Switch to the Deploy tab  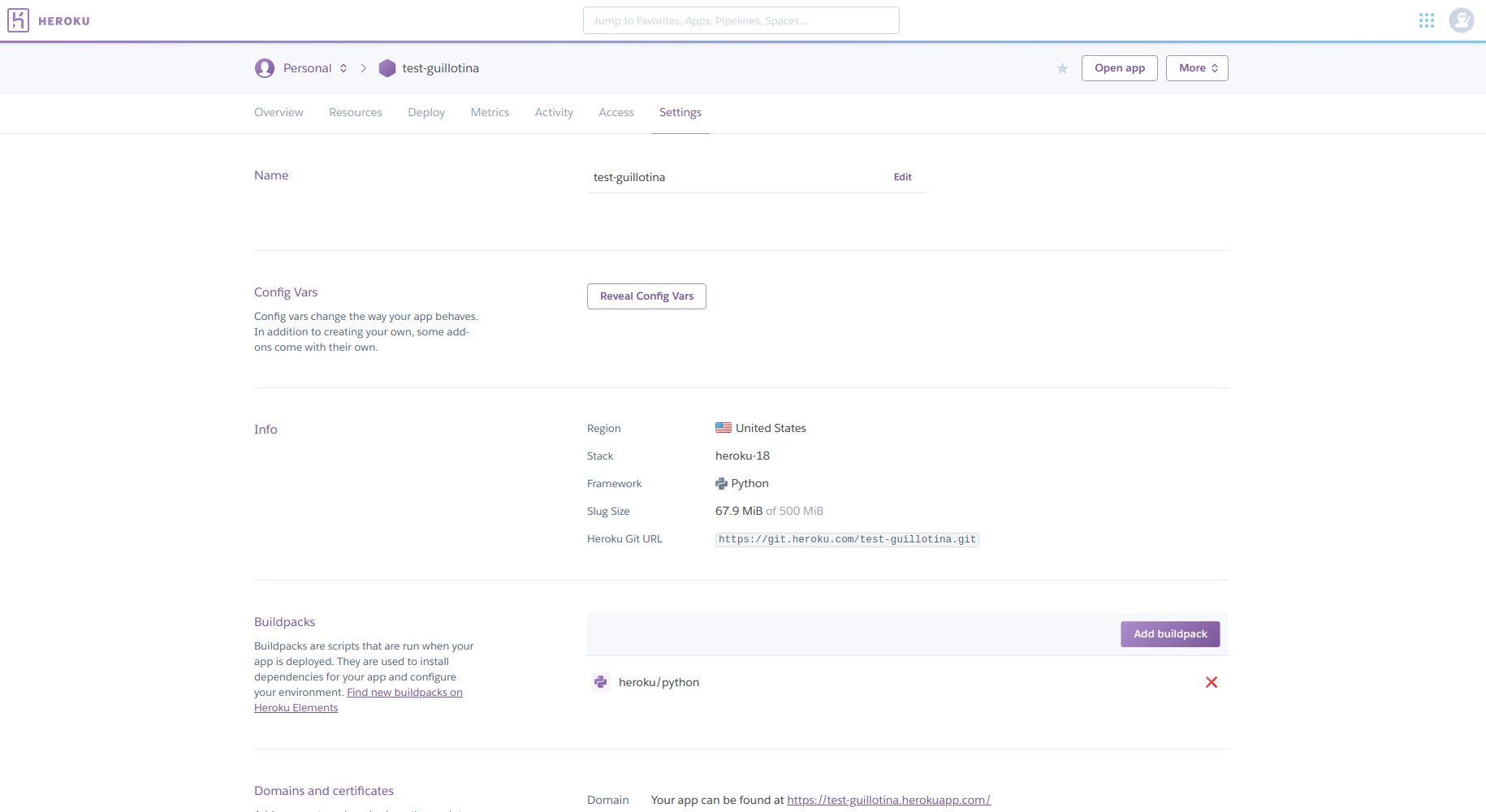pyautogui.click(x=426, y=112)
